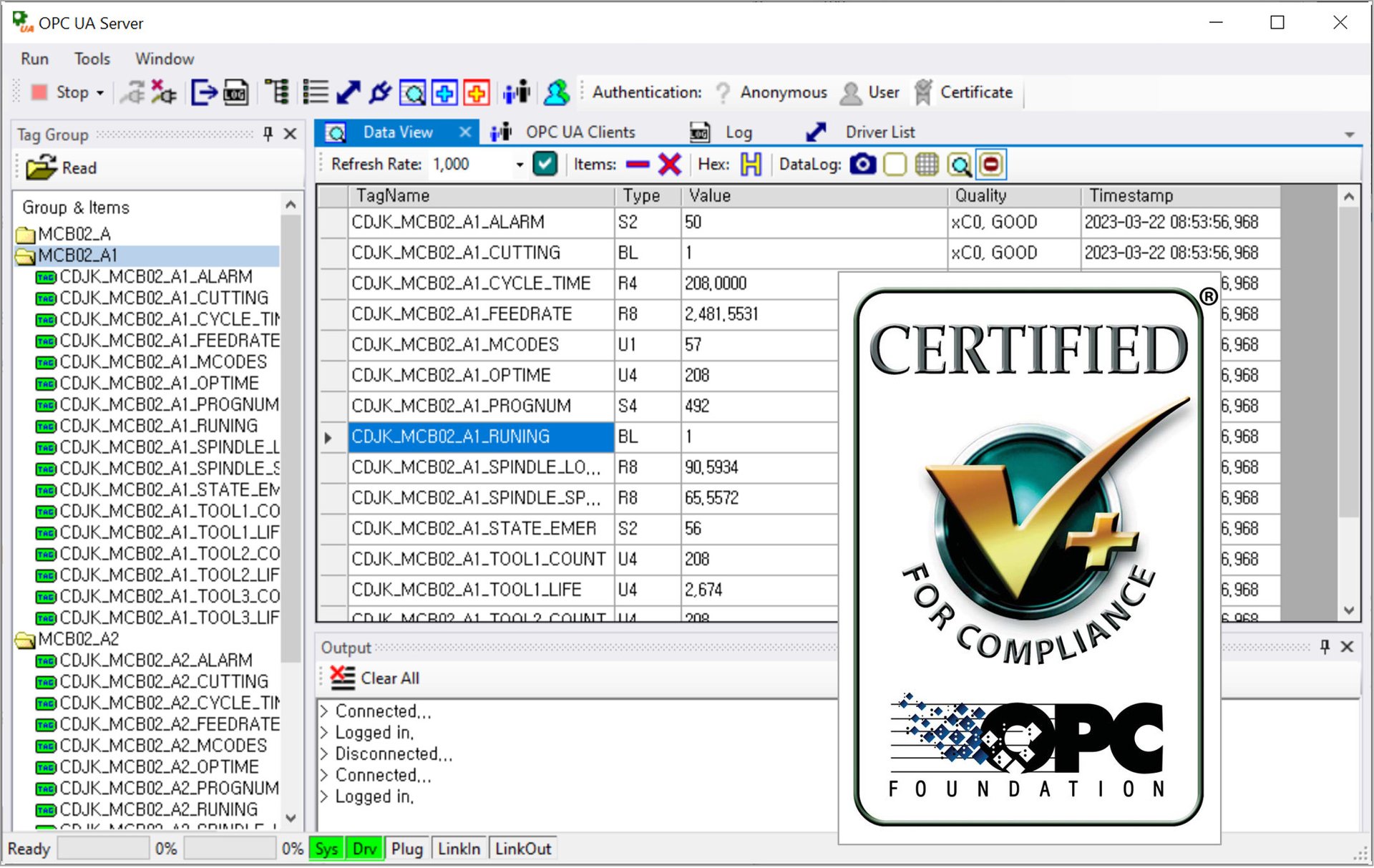Select CDJK_MCB02_A2_ALARM in the tag tree
Viewport: 1374px width, 868px height.
155,660
